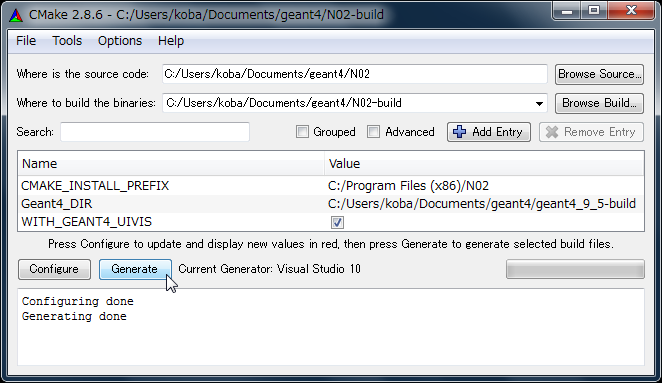Click the 'Current Generator: Visual Studio 10' label
Screen dimensions: 662x383
tap(269, 269)
